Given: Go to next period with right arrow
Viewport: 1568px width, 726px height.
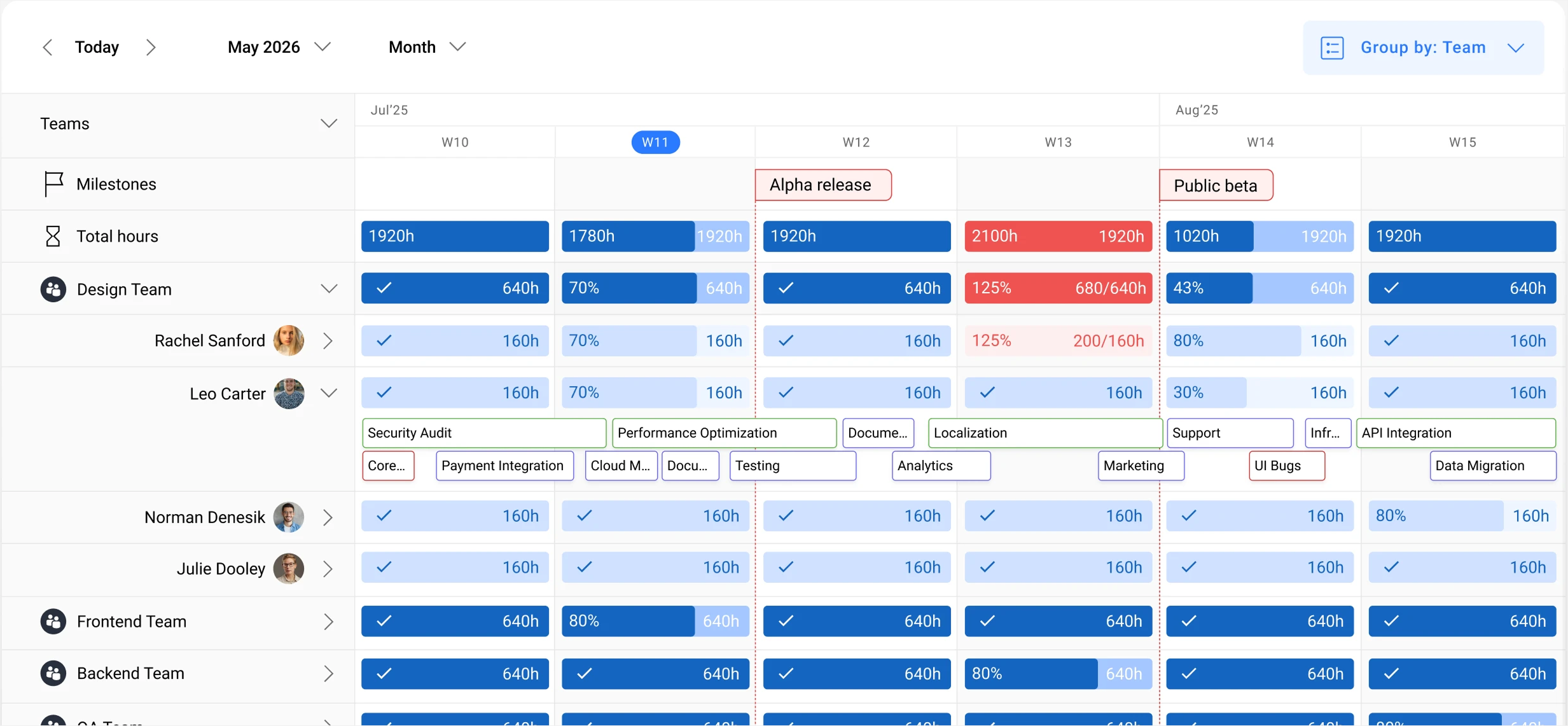Looking at the screenshot, I should click(151, 47).
